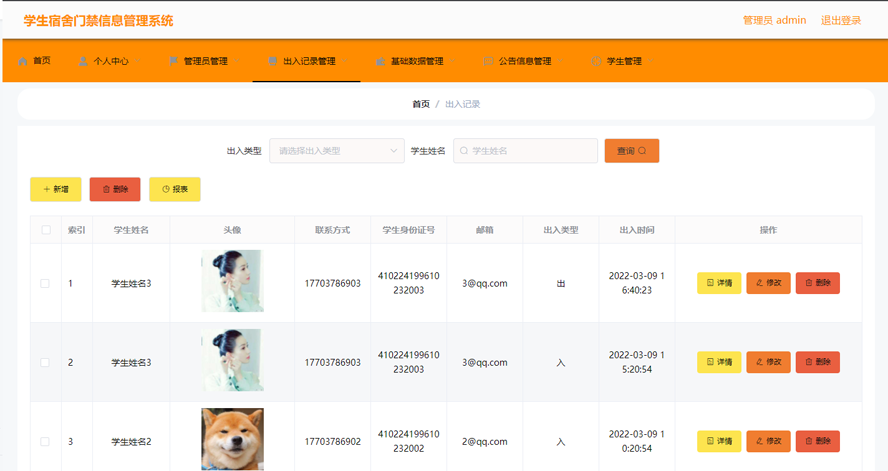Click the email 2@qq.com

[x=484, y=442]
